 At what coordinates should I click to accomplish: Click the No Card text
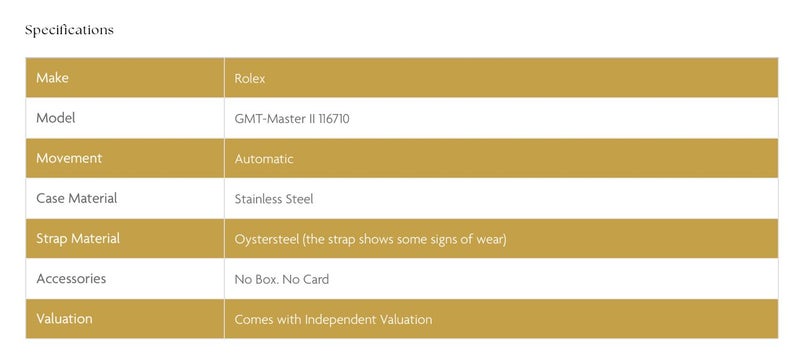(306, 279)
